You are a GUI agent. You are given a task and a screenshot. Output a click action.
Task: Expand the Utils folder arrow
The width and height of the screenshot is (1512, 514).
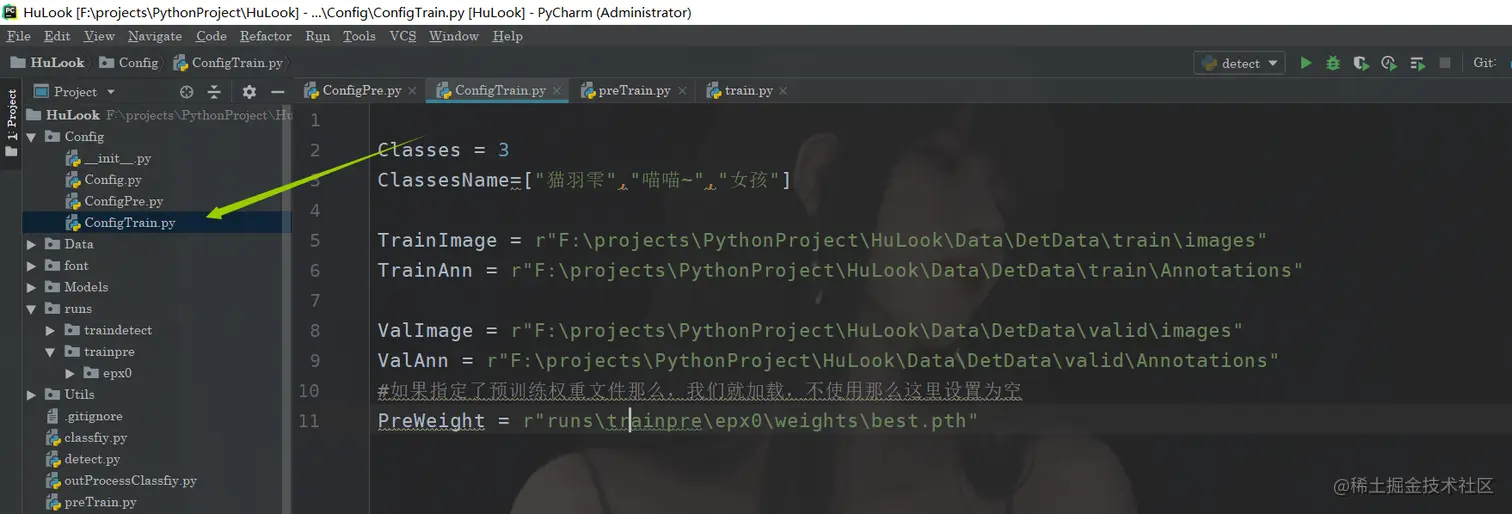pyautogui.click(x=32, y=395)
